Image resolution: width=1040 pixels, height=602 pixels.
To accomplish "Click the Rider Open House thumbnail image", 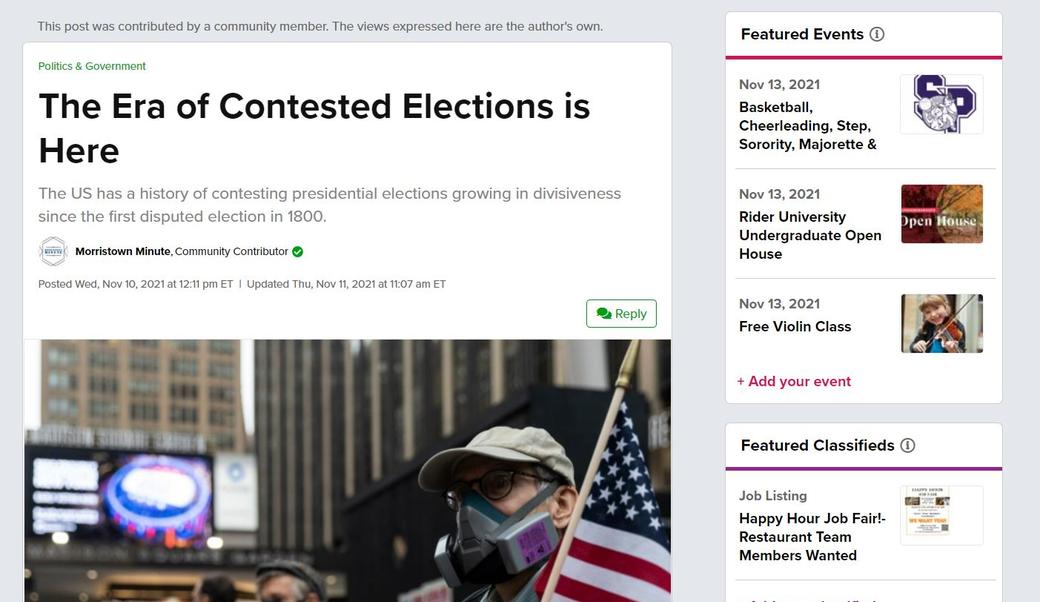I will (x=941, y=214).
